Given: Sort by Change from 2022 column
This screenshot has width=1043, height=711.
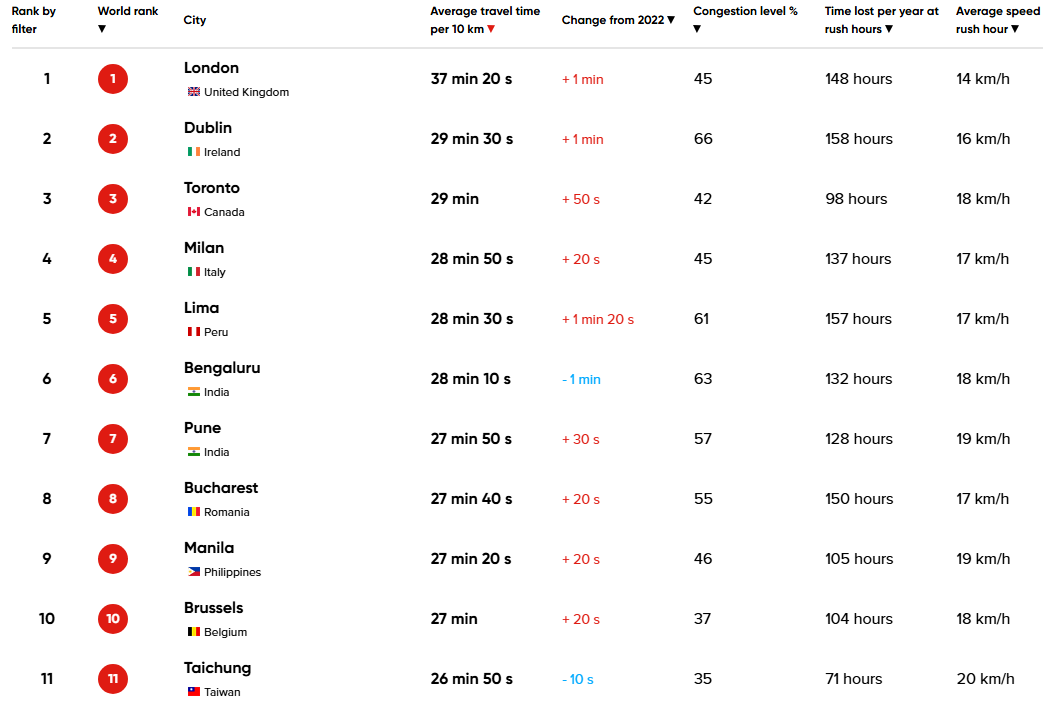Looking at the screenshot, I should 671,20.
